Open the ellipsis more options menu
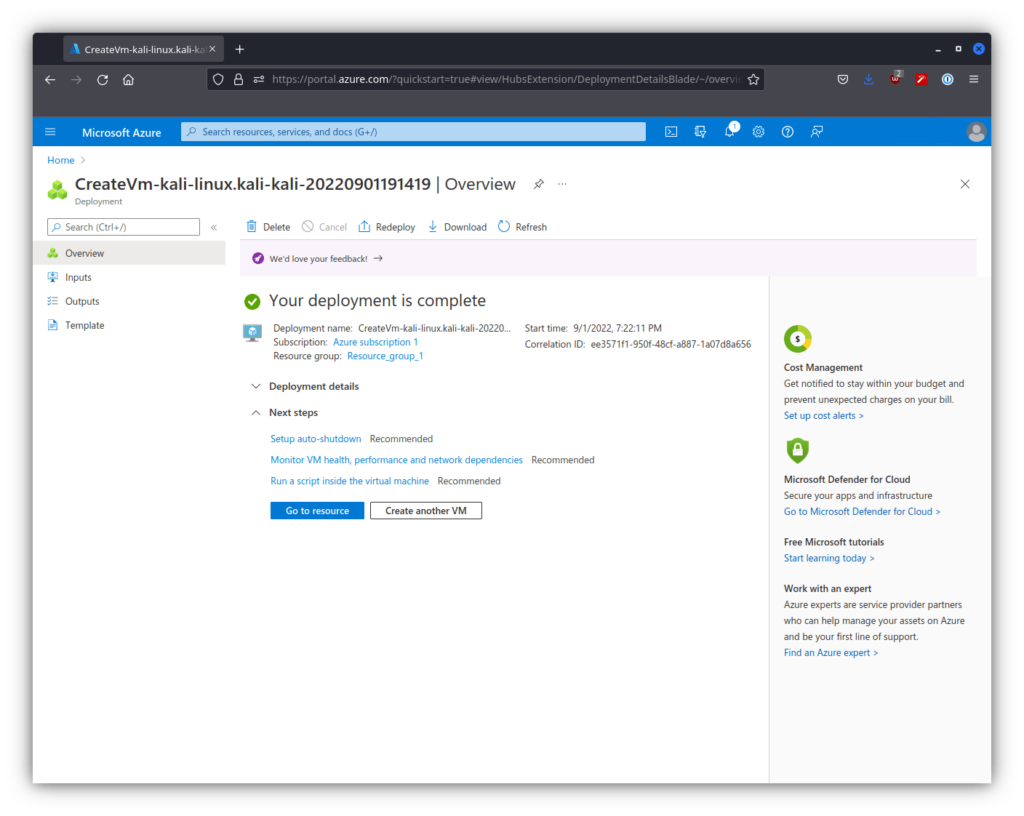This screenshot has width=1024, height=816. (x=562, y=184)
